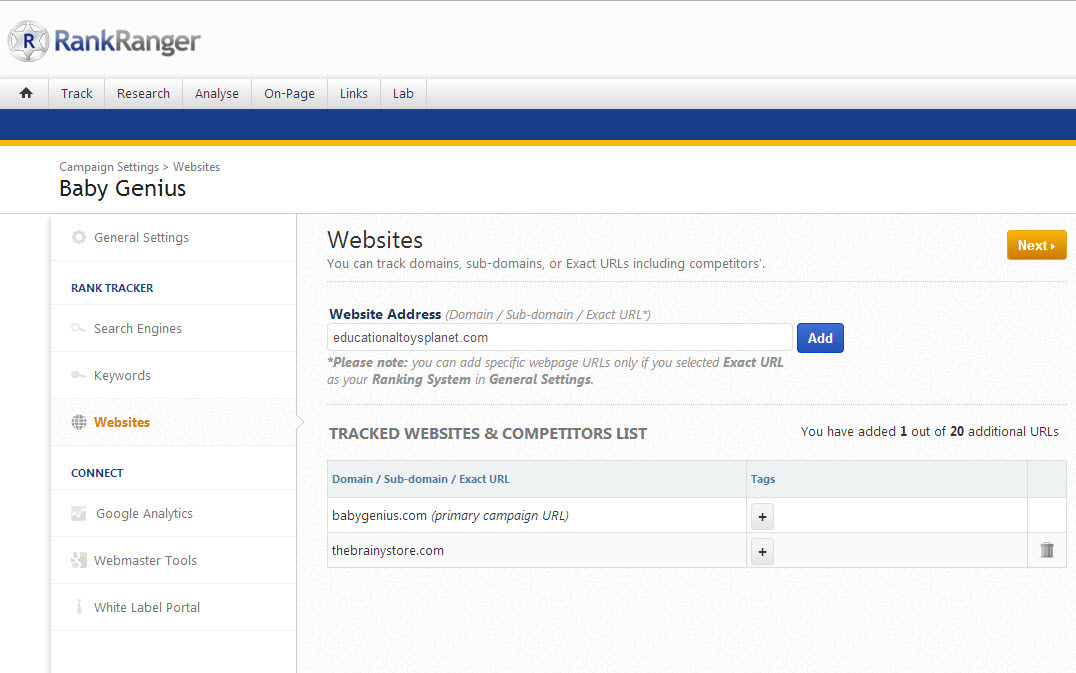
Task: Click the Search Engines key icon
Action: tap(78, 328)
